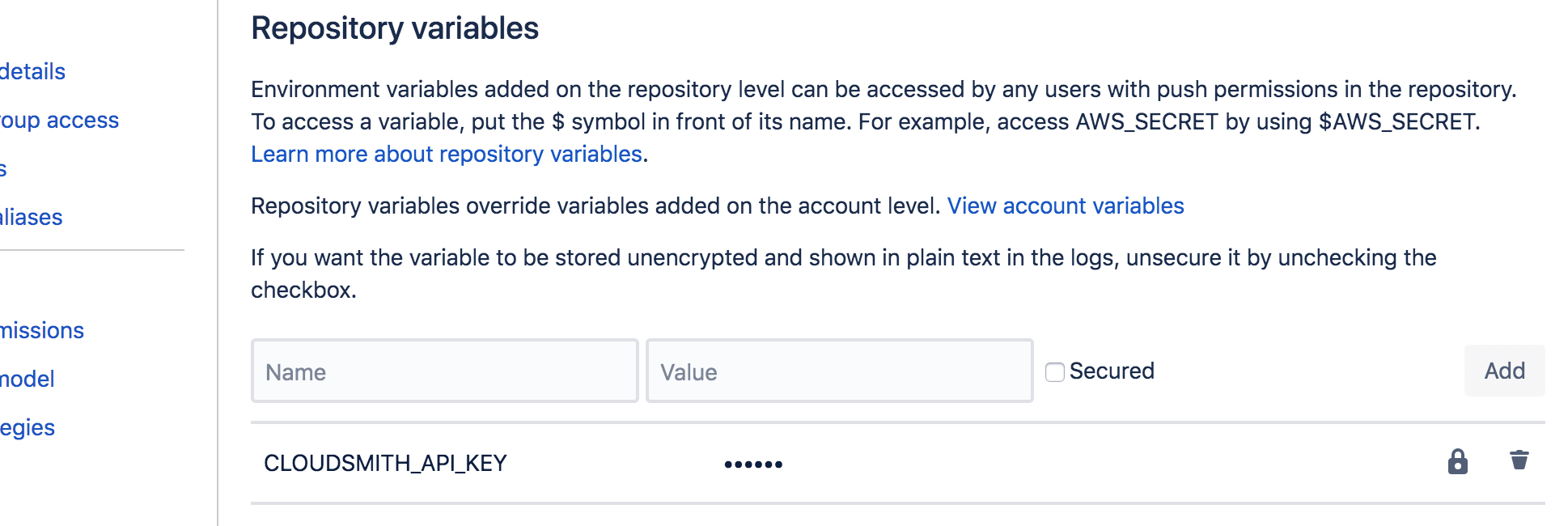The height and width of the screenshot is (526, 1568).
Task: Click the 'Repository variables' page heading
Action: [395, 28]
